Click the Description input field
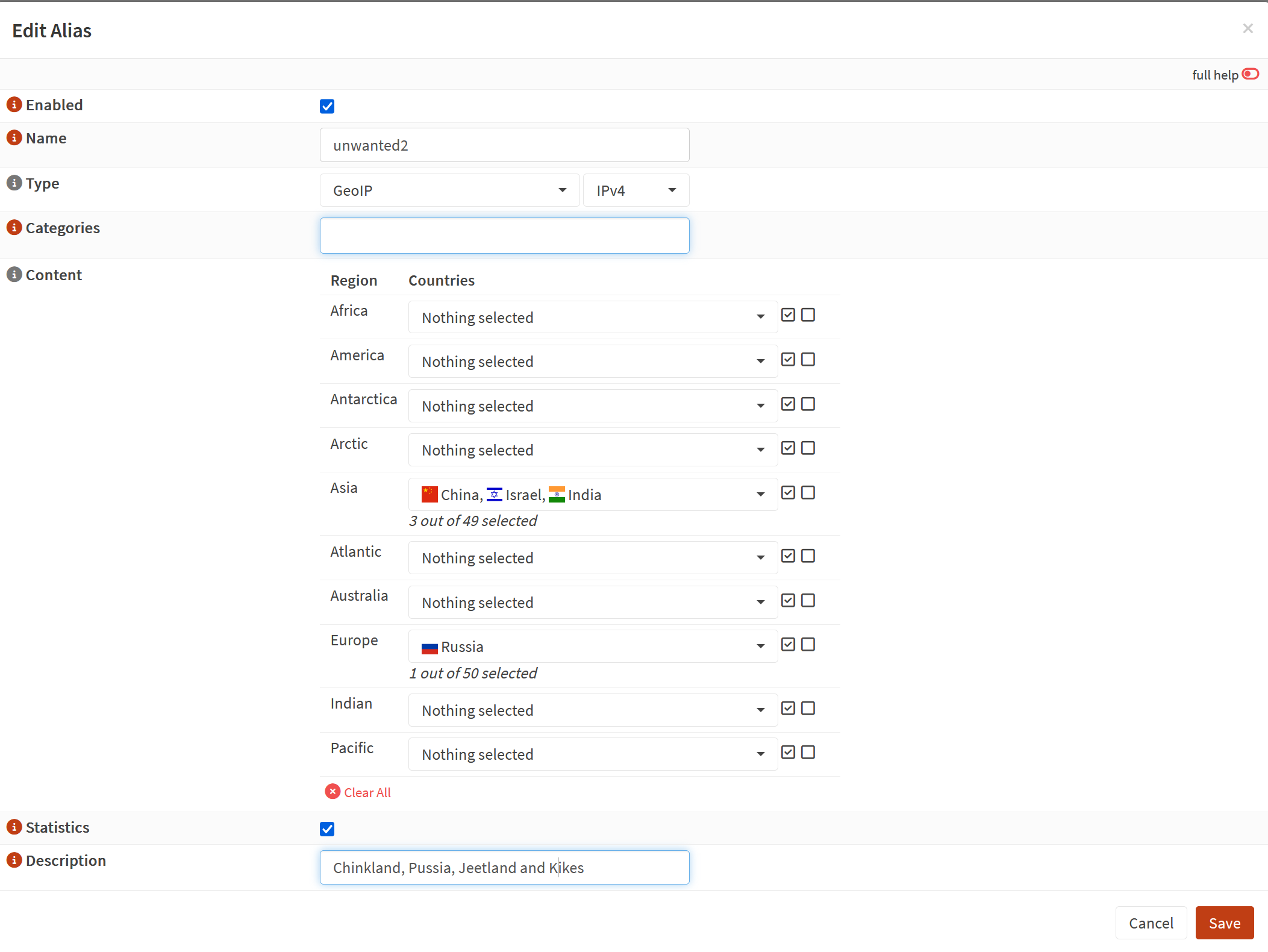1268x952 pixels. point(504,868)
